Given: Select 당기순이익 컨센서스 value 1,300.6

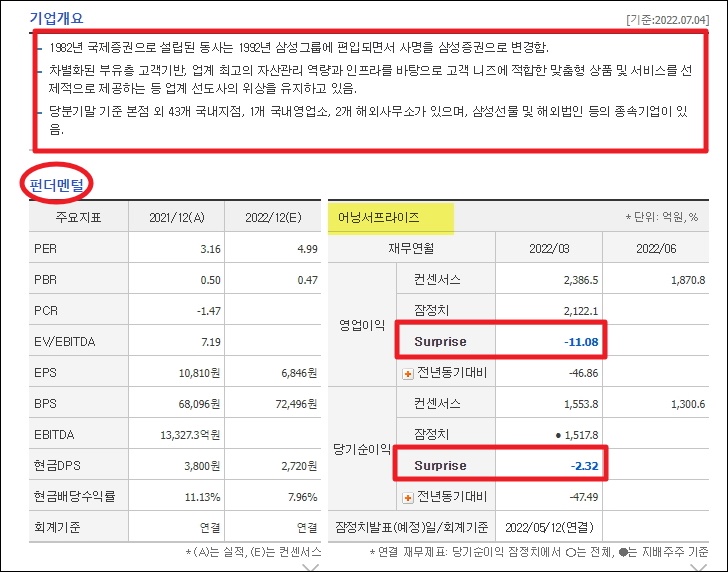Looking at the screenshot, I should click(x=688, y=404).
